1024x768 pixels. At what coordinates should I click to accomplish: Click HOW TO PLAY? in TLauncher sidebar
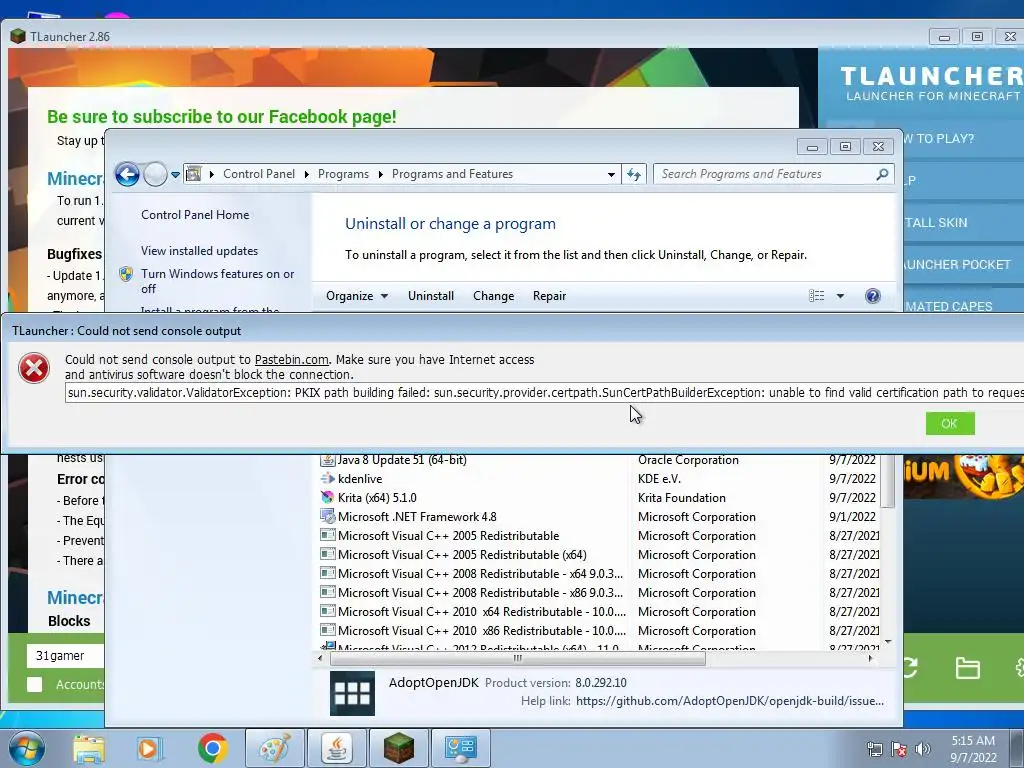click(x=963, y=138)
